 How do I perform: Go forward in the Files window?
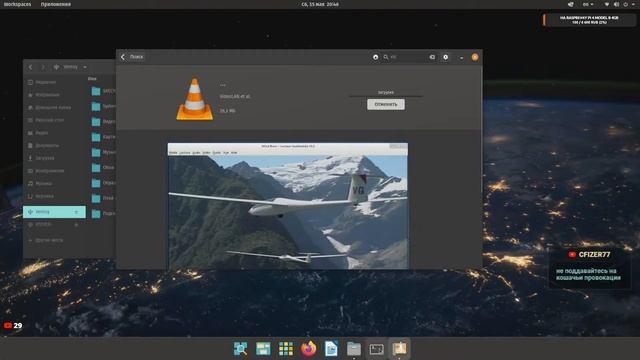(43, 67)
